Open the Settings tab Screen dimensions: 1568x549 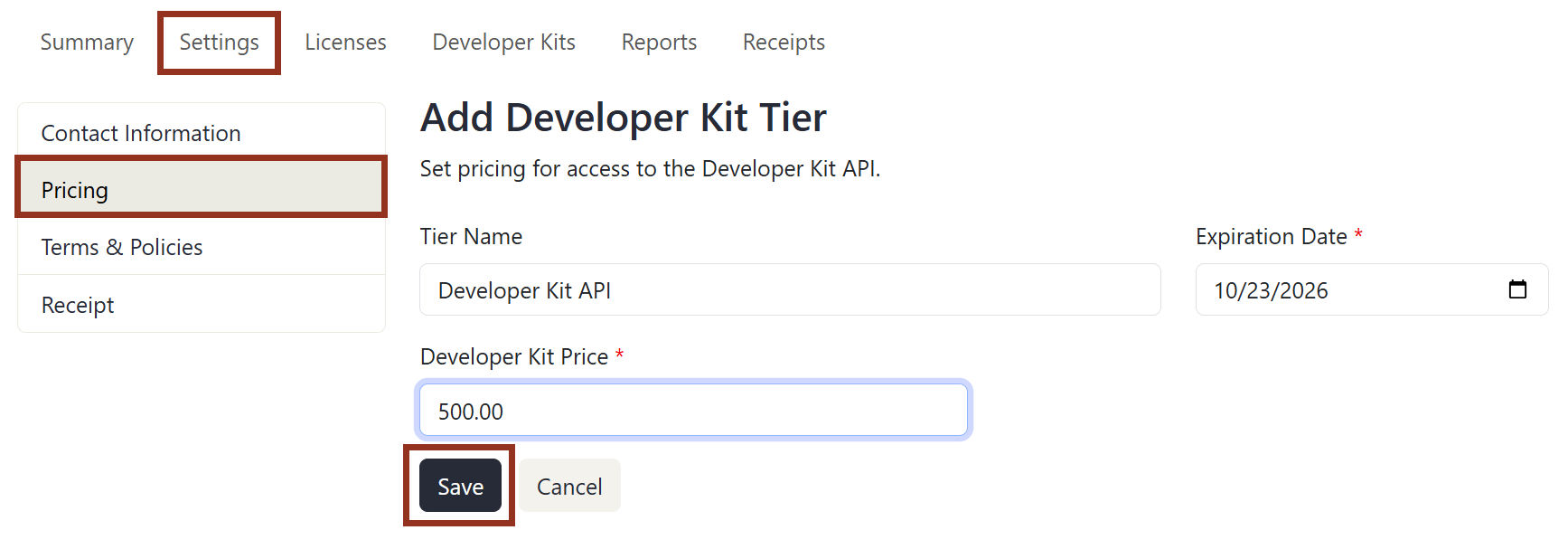[218, 42]
